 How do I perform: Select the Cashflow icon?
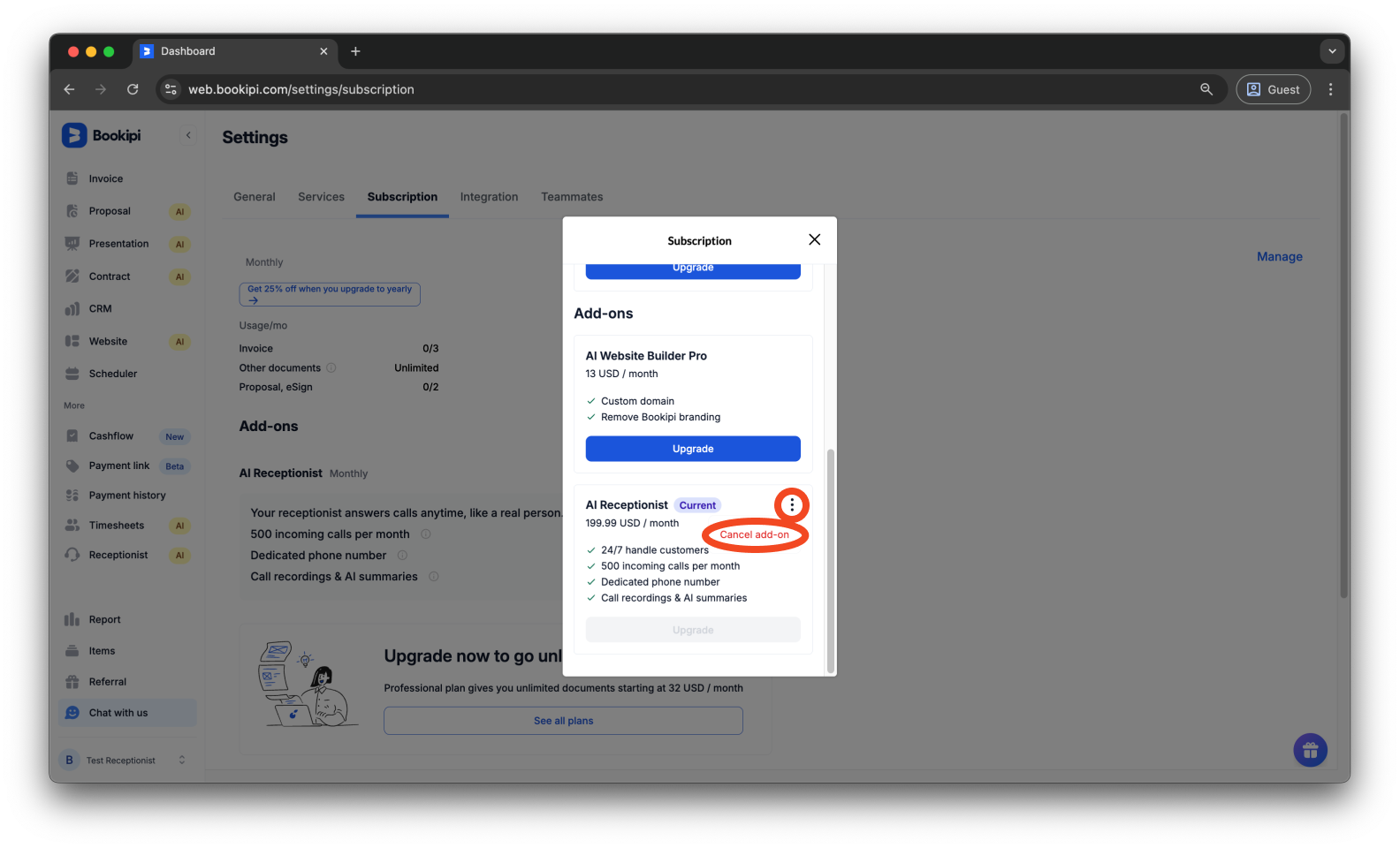tap(72, 435)
